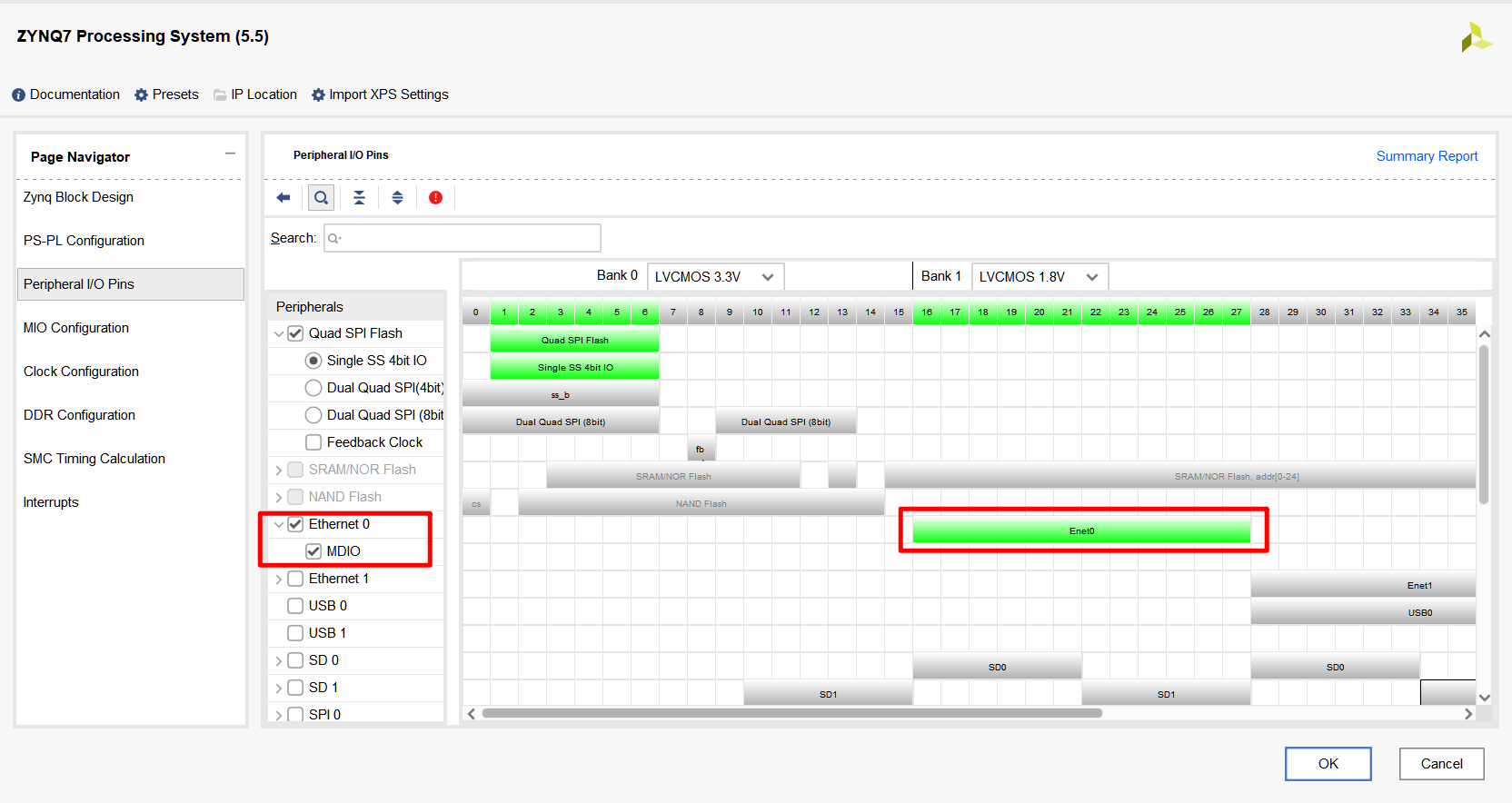Expand Ethernet 1 tree node
This screenshot has height=803, width=1512.
[x=279, y=579]
